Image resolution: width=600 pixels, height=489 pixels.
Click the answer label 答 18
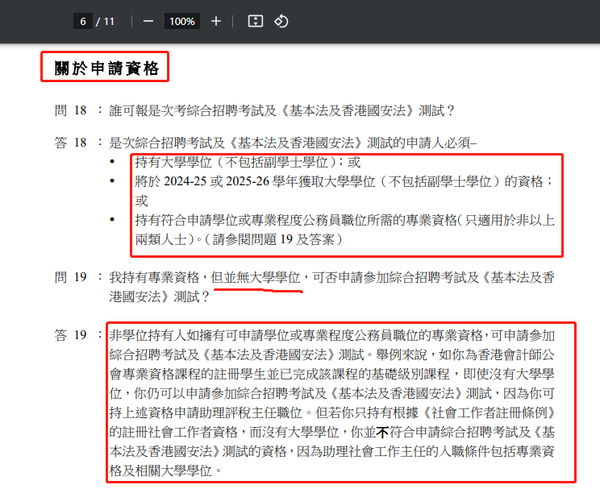[70, 143]
